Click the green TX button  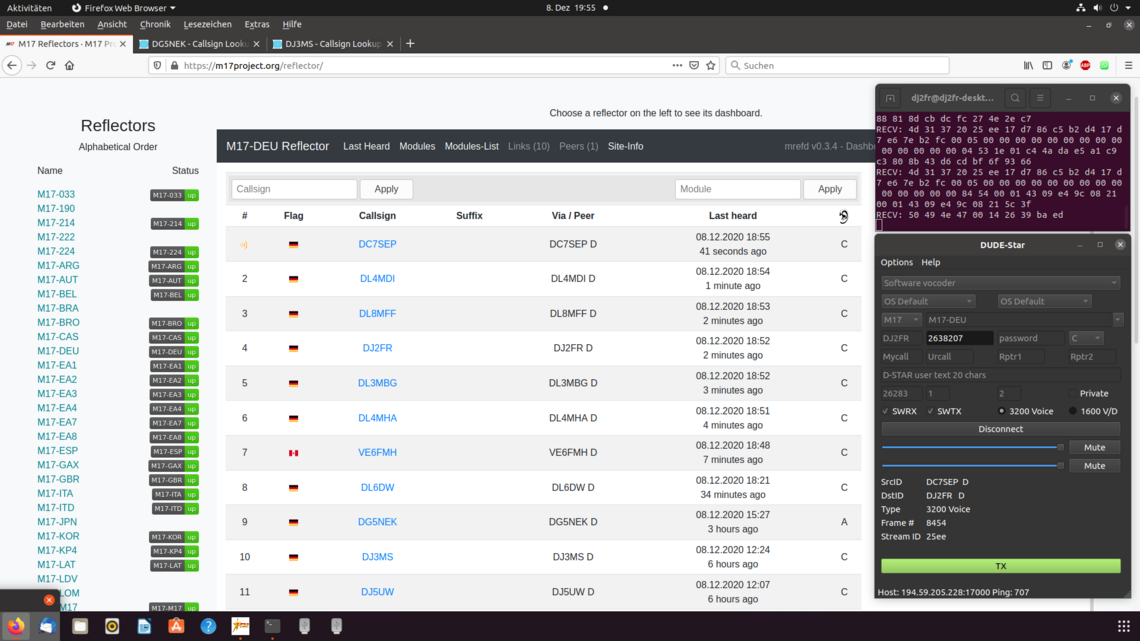[1000, 565]
